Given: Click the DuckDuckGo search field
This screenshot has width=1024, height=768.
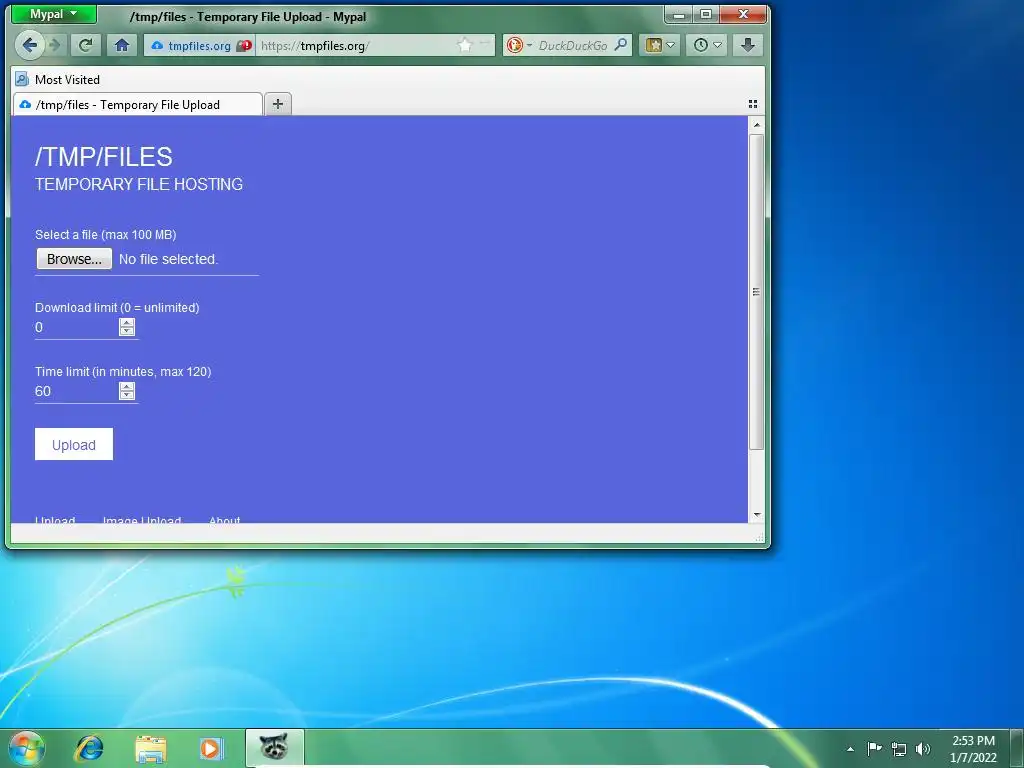Looking at the screenshot, I should tap(573, 46).
